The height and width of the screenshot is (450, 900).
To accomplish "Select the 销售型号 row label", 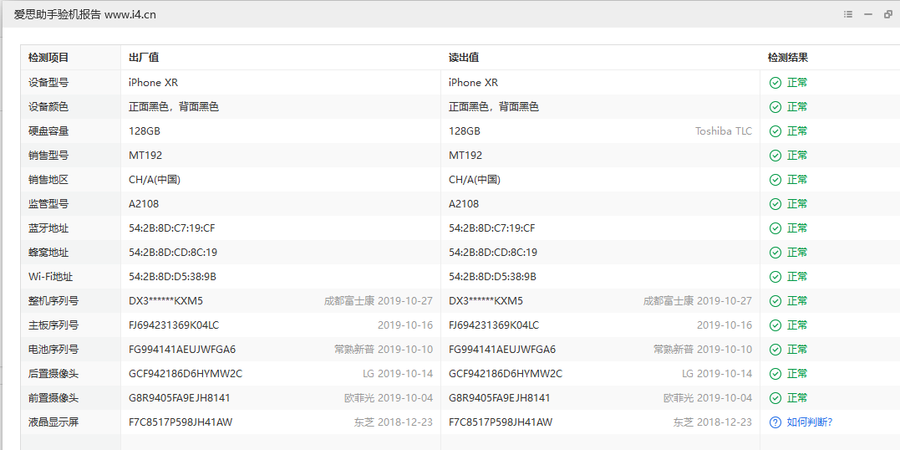I will pyautogui.click(x=49, y=156).
